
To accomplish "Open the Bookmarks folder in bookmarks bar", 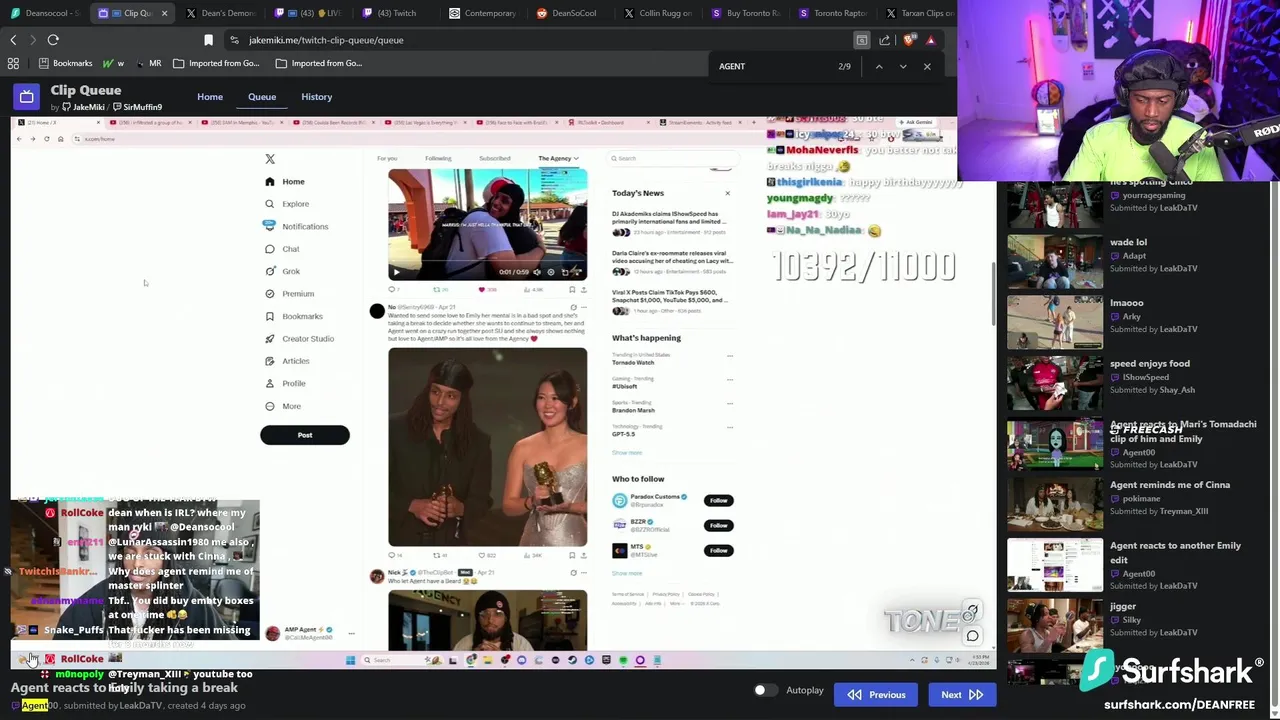I will pyautogui.click(x=65, y=63).
